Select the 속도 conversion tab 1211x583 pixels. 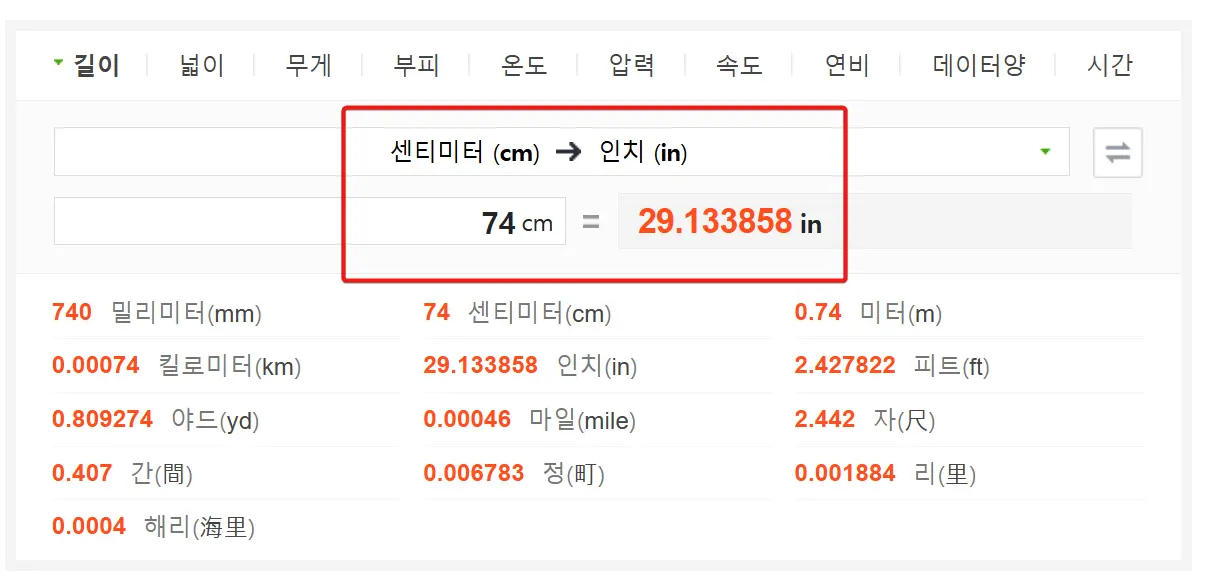(738, 64)
